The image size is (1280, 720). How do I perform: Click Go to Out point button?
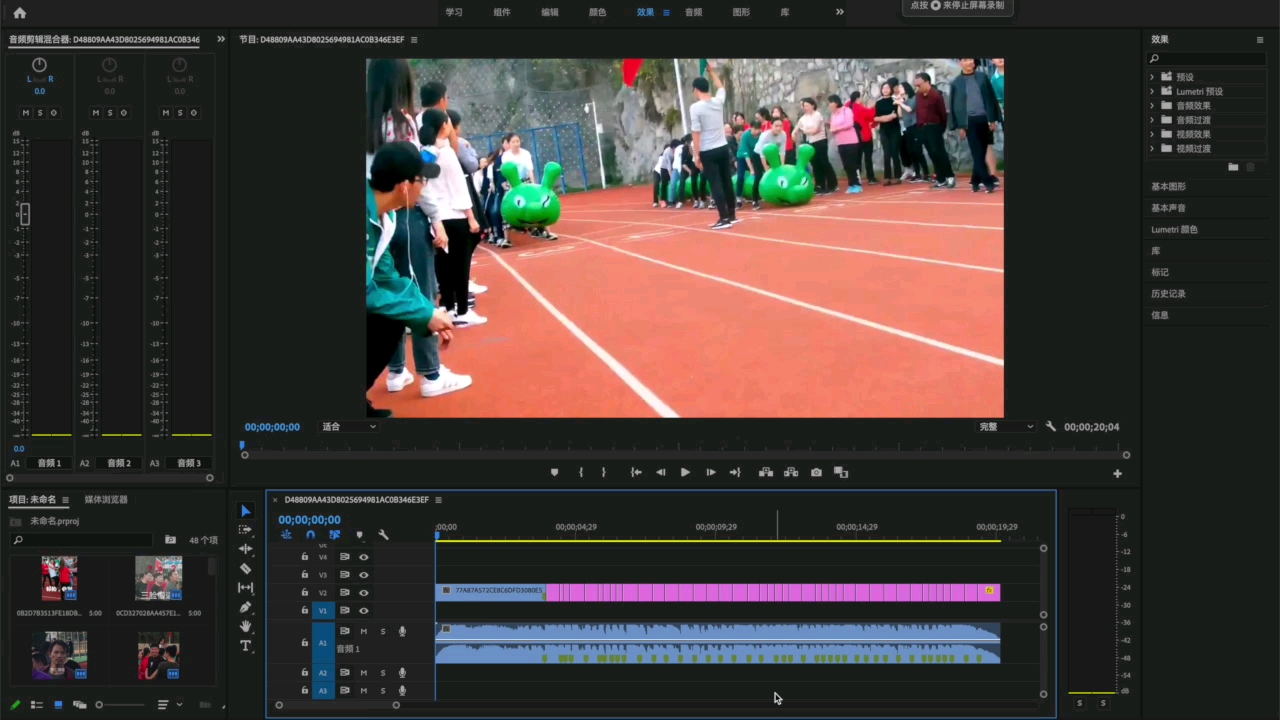tap(735, 472)
